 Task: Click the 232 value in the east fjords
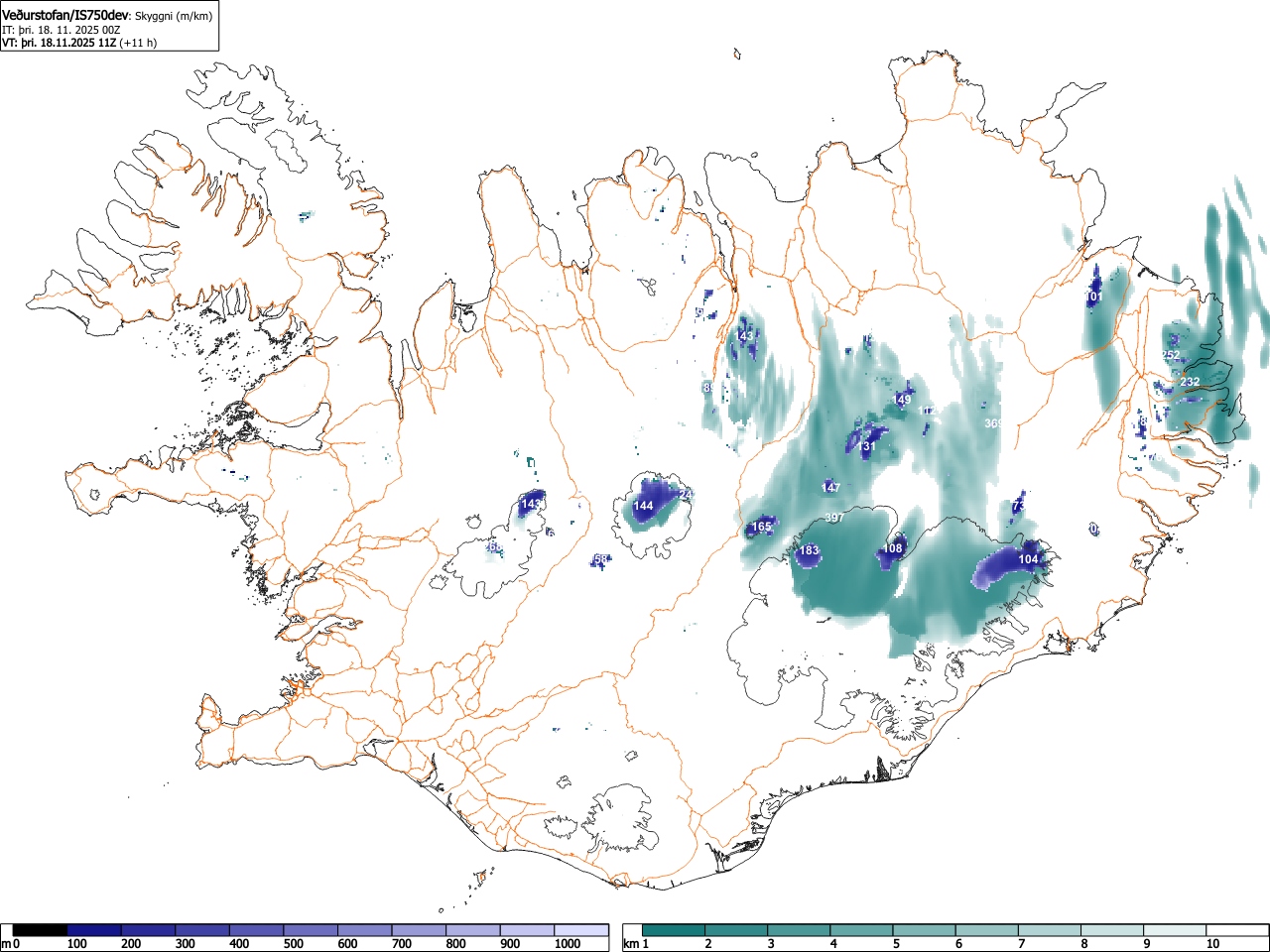click(1190, 382)
